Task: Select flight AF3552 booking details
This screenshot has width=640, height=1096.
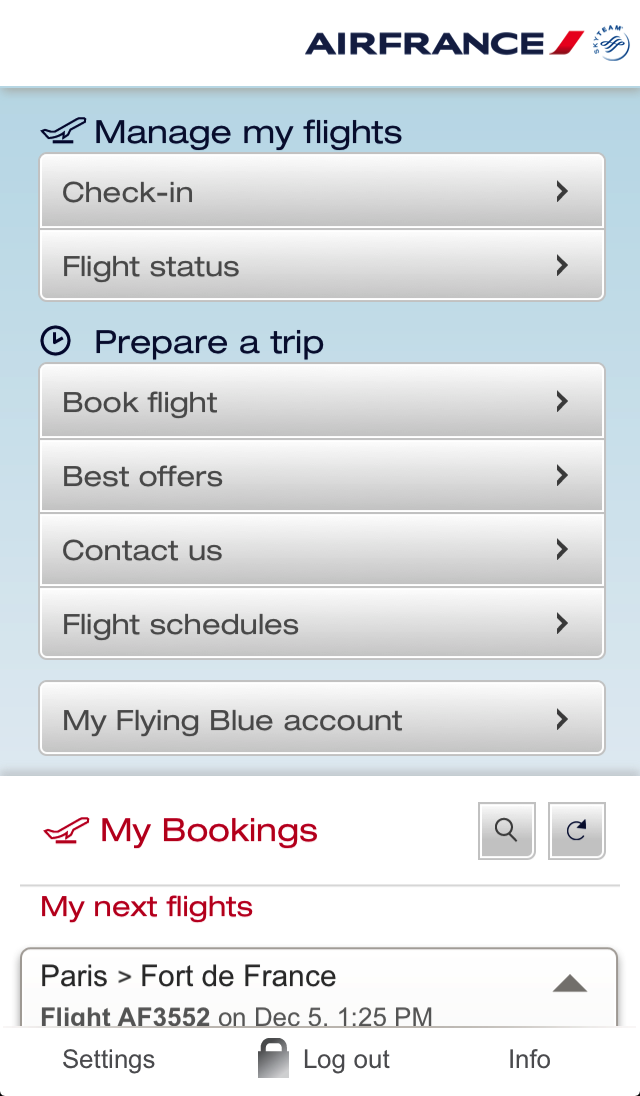Action: 236,1016
